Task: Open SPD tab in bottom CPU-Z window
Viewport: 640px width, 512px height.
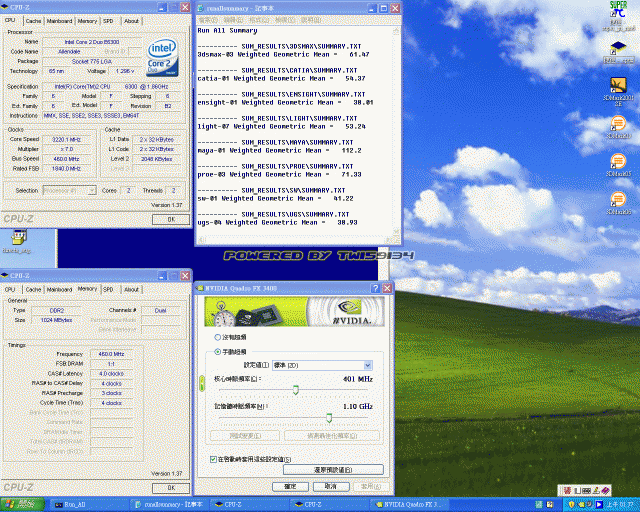Action: coord(108,289)
